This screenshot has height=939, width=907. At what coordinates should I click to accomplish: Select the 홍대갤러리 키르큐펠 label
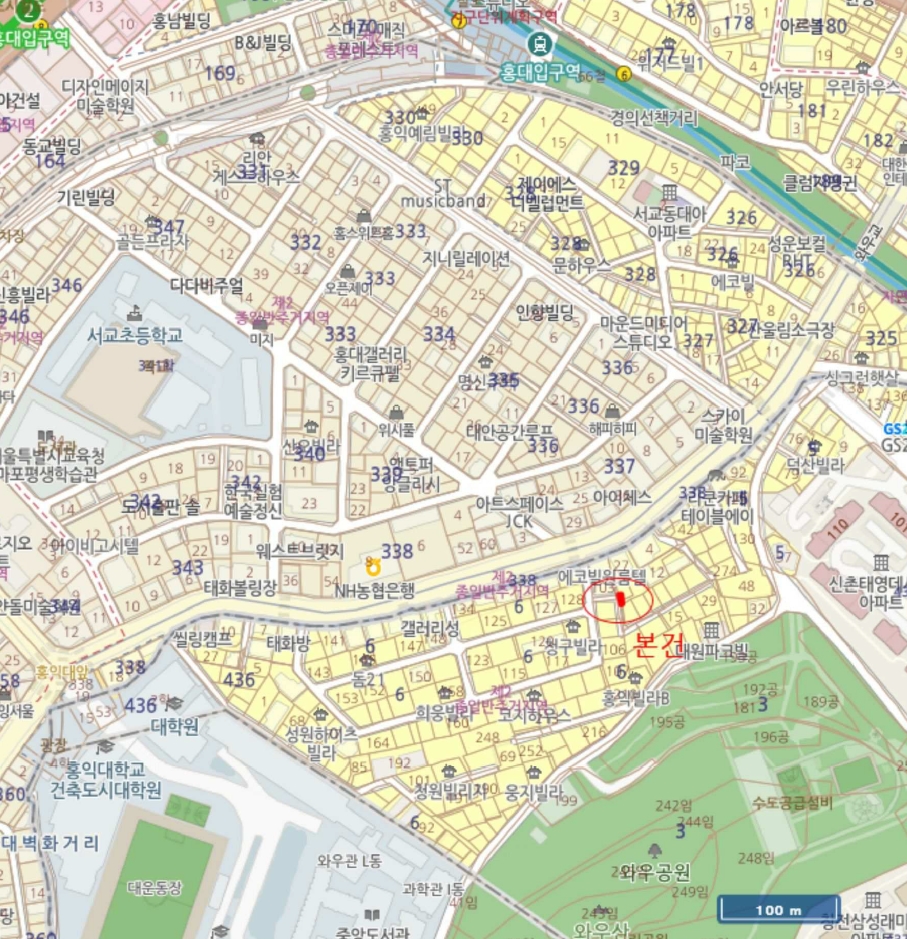[371, 364]
